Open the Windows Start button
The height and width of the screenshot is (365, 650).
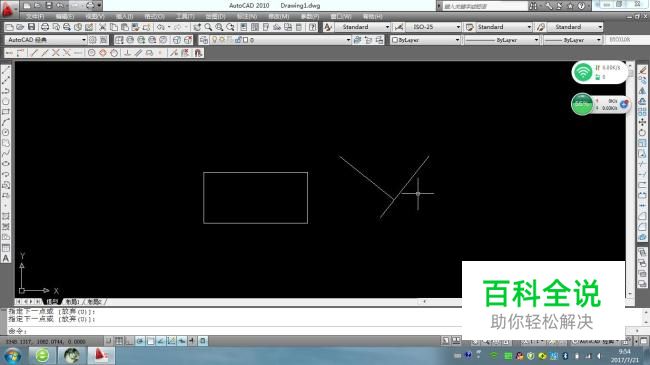click(x=12, y=356)
